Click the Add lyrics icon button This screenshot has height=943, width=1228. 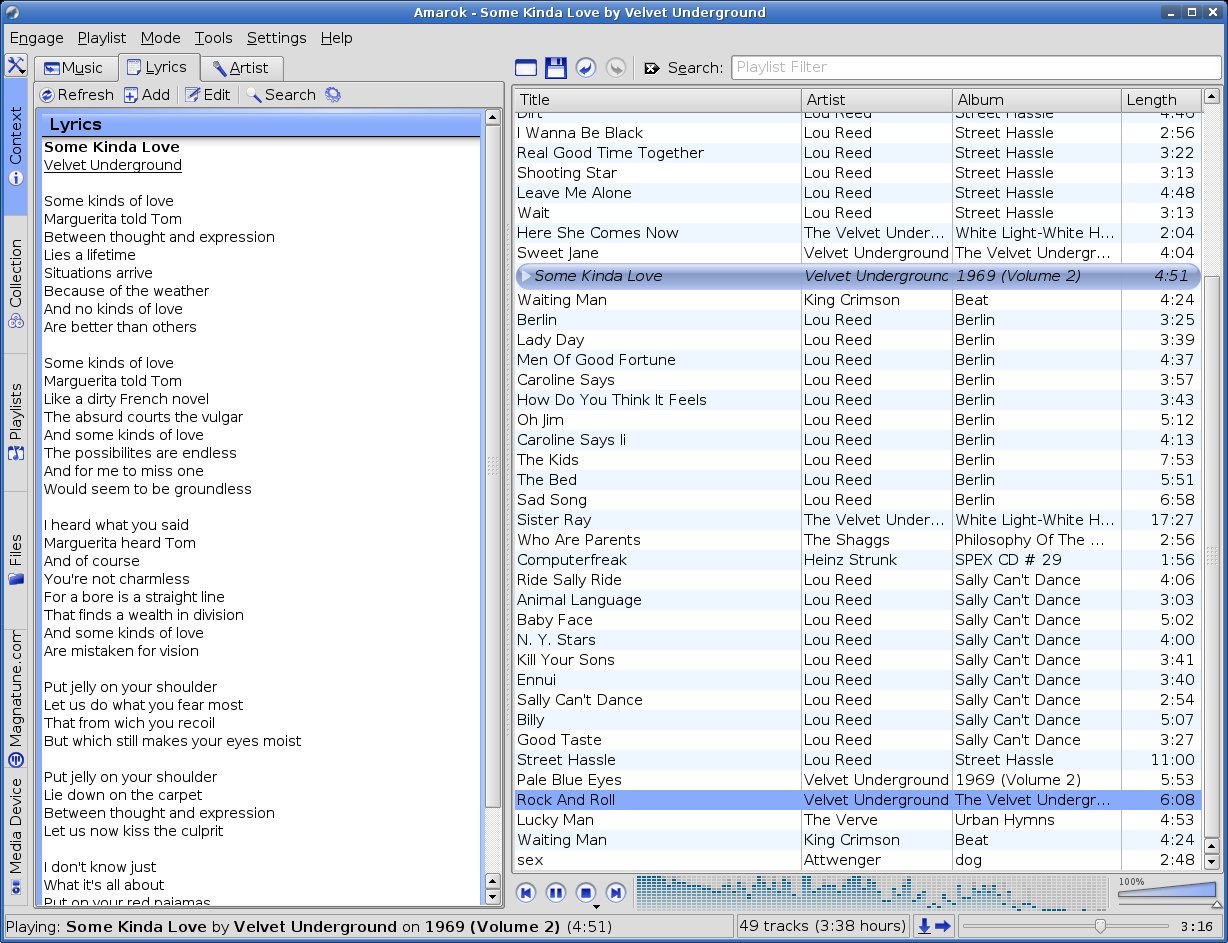(x=147, y=95)
